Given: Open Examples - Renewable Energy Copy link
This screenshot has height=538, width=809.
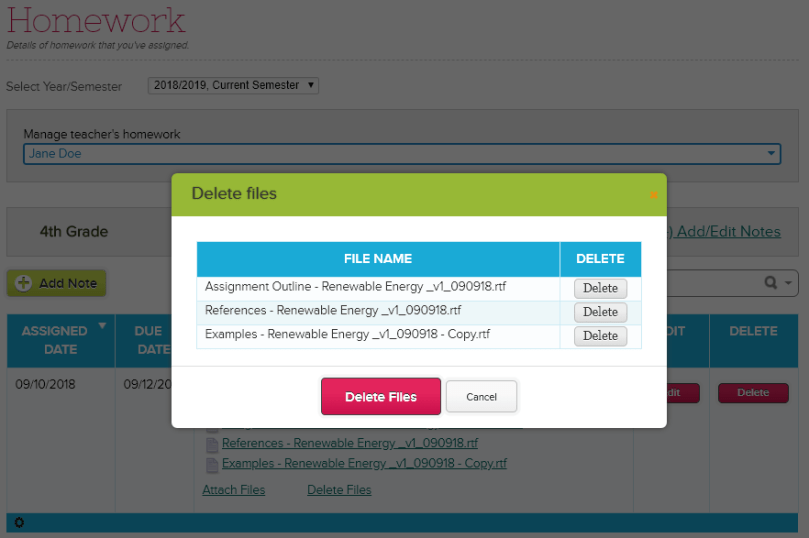Looking at the screenshot, I should (x=364, y=463).
